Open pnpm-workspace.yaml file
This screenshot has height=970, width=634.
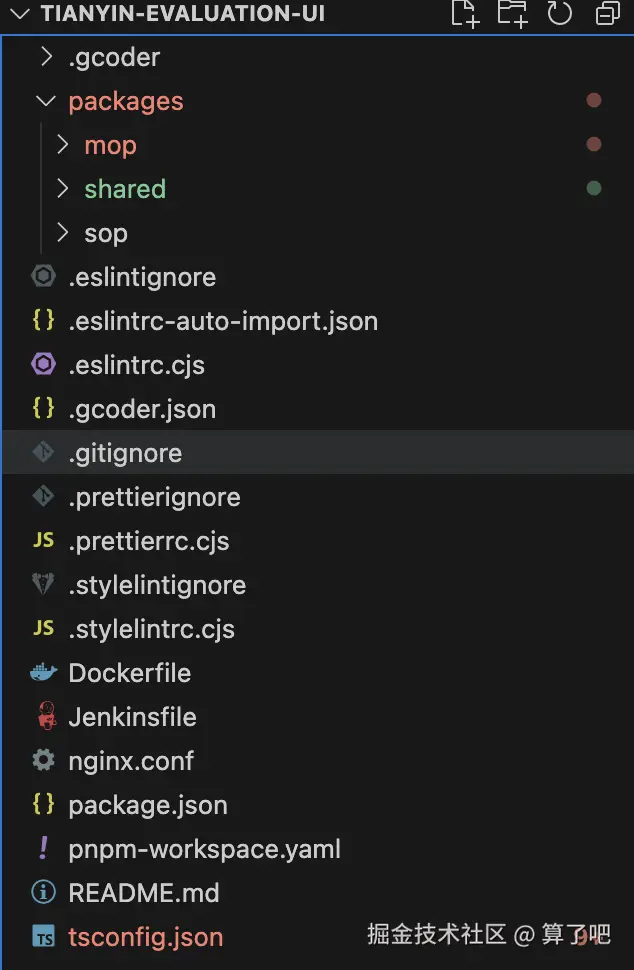pyautogui.click(x=204, y=849)
